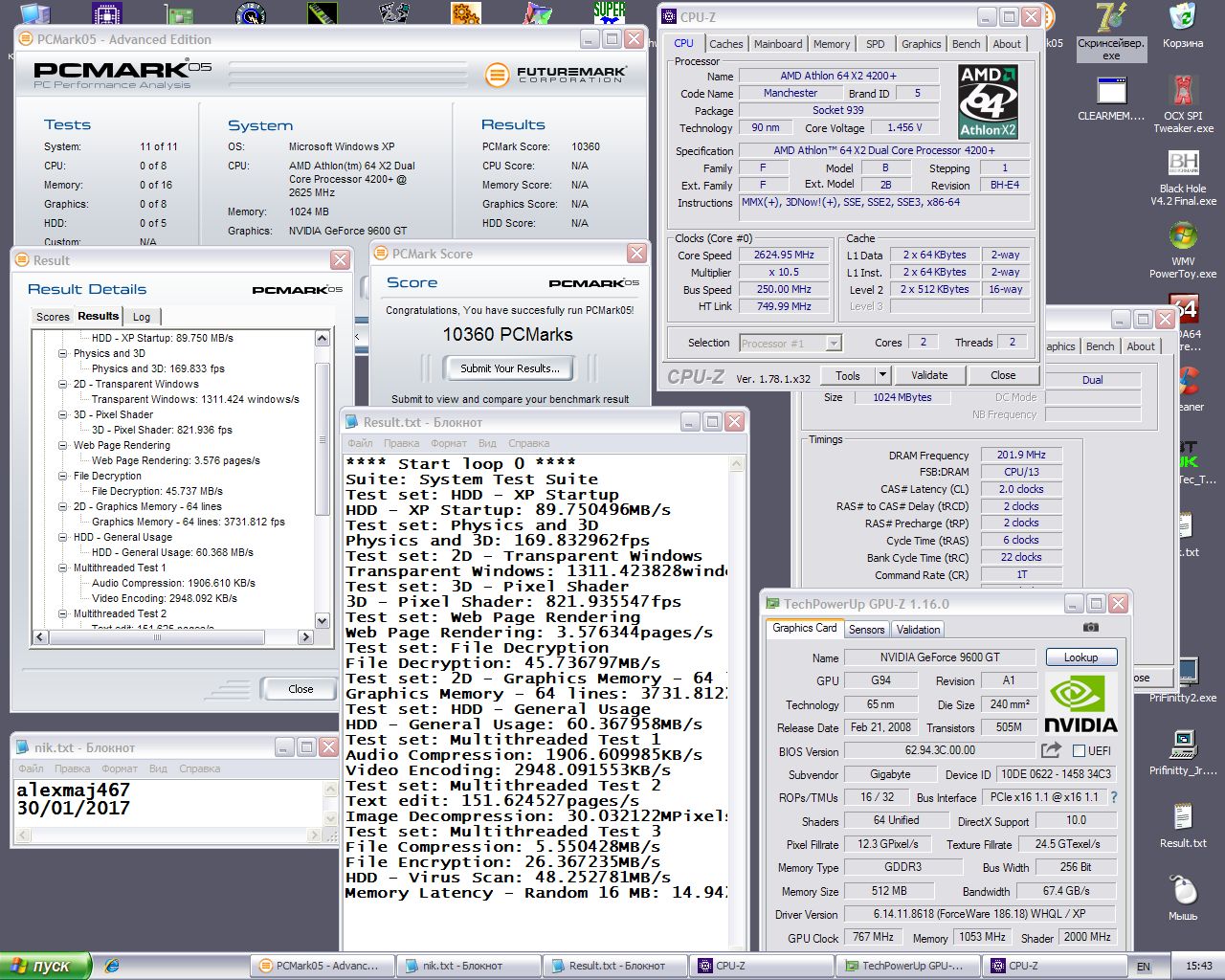Open purple CPU chip desktop icon
Viewport: 1225px width, 980px height.
coord(107,13)
